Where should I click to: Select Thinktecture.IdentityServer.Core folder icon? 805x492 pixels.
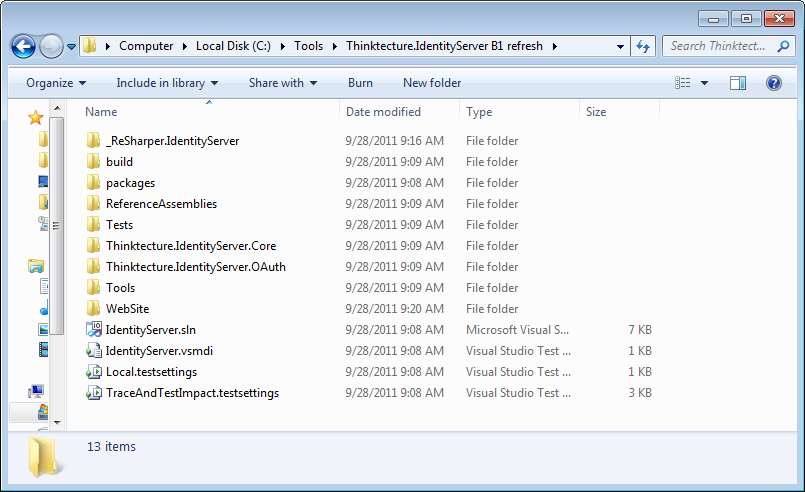point(93,245)
